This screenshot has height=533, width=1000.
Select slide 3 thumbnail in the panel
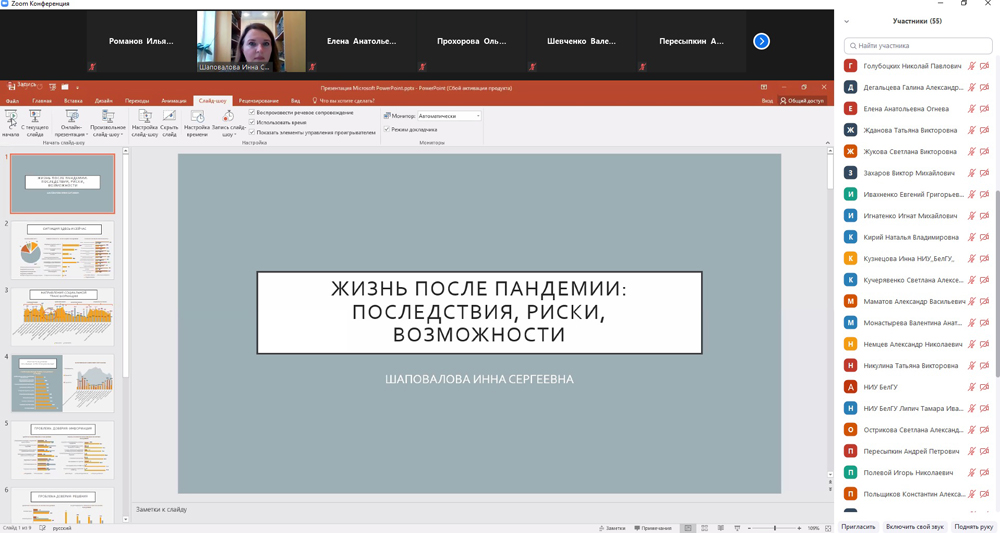63,317
